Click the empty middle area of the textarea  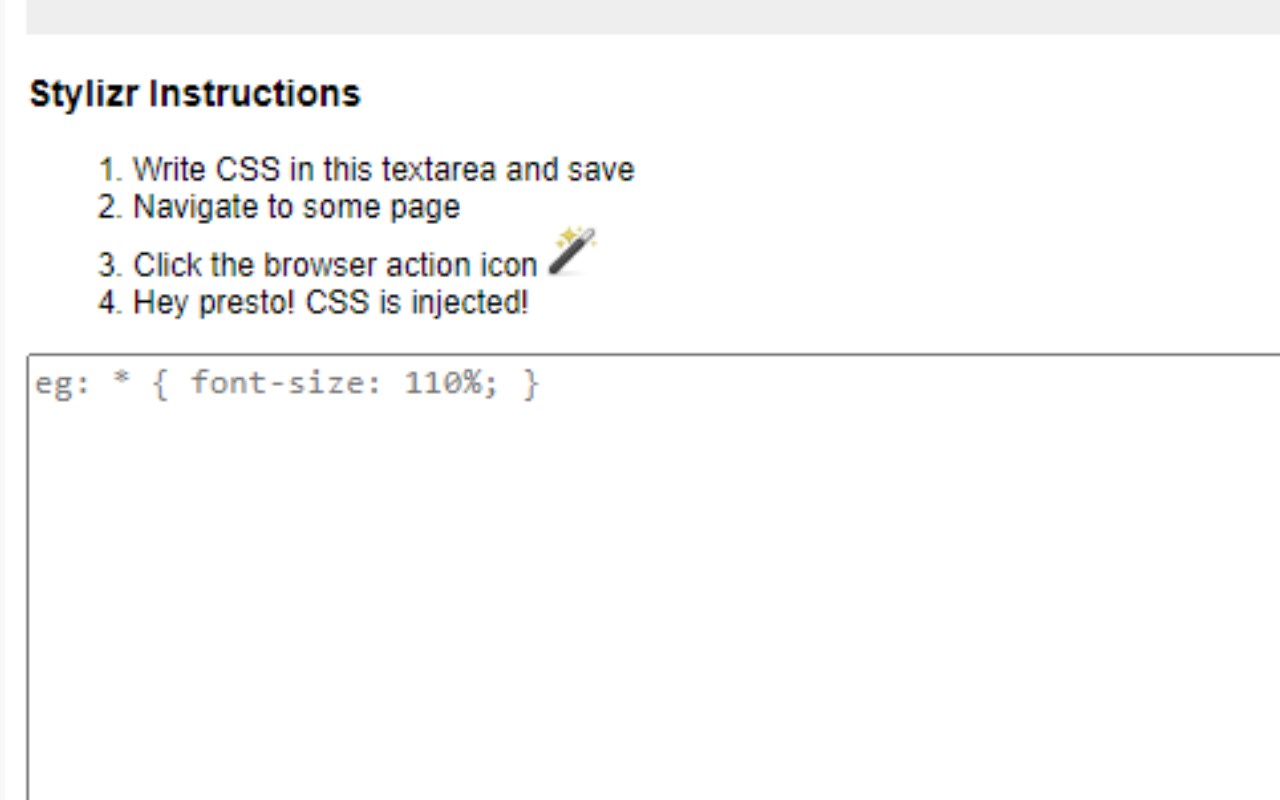tap(650, 600)
